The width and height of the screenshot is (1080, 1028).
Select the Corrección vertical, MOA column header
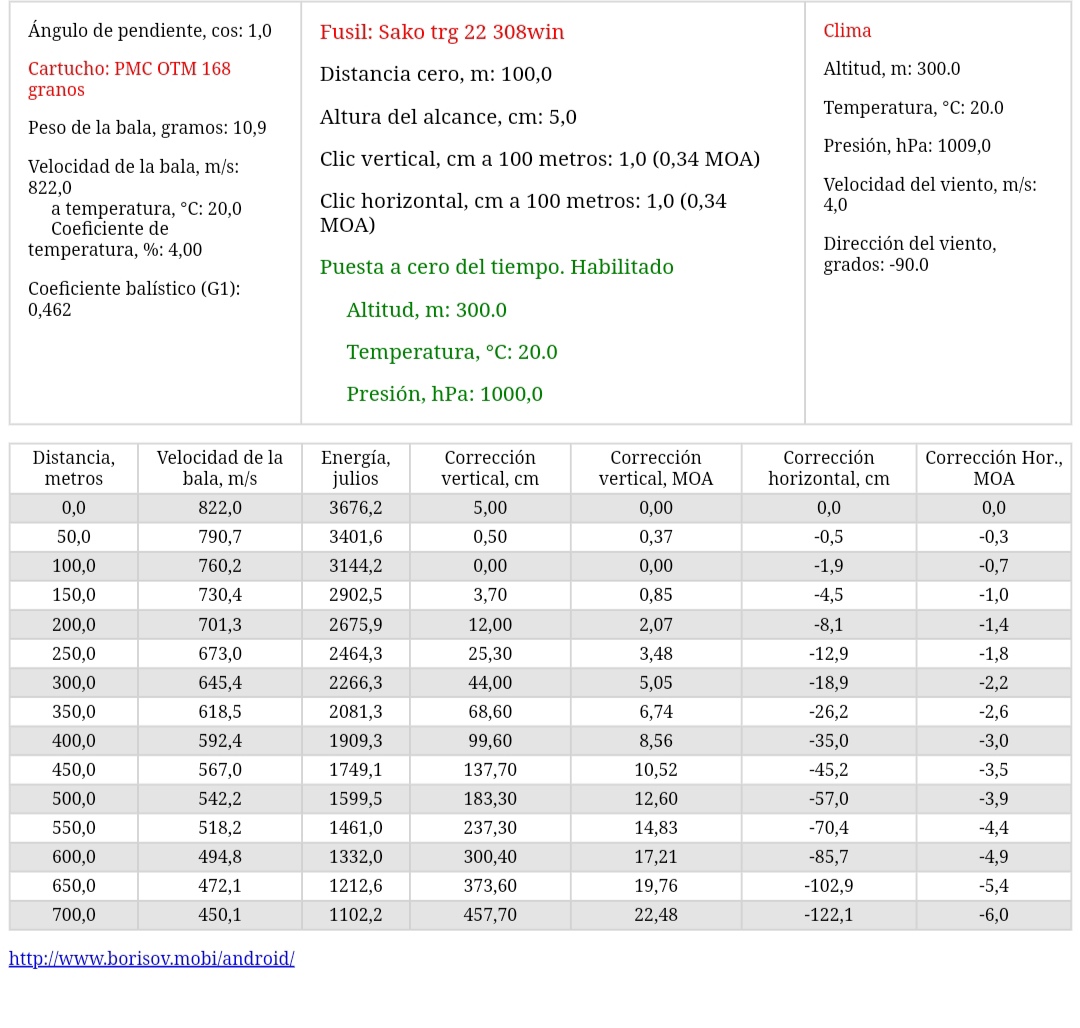coord(656,468)
